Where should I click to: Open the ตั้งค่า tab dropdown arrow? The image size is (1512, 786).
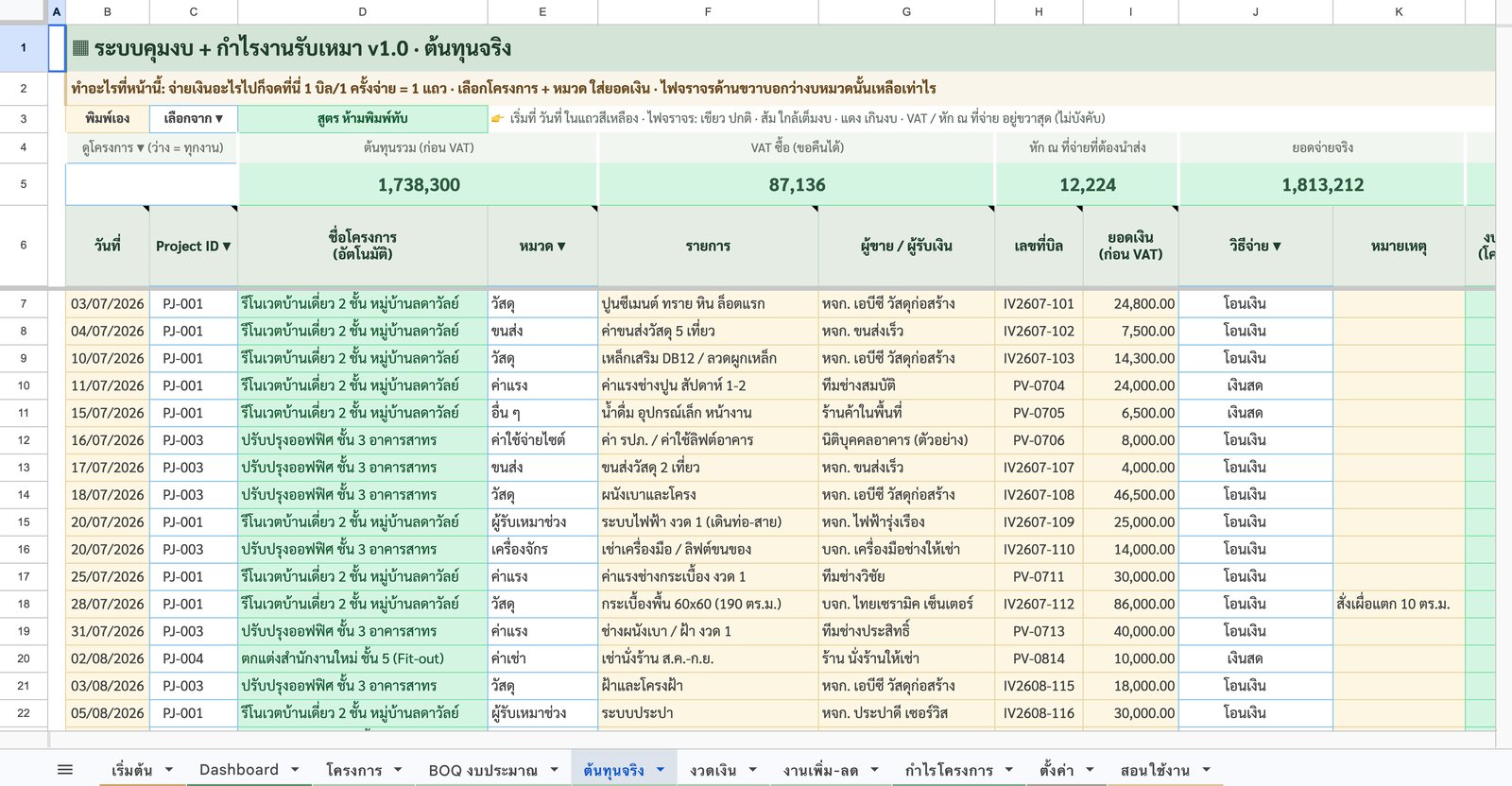point(1090,770)
